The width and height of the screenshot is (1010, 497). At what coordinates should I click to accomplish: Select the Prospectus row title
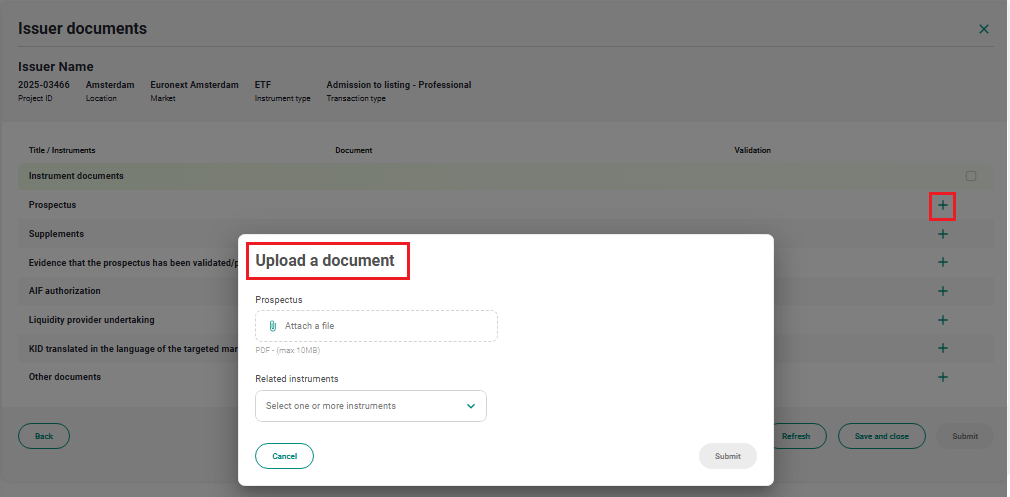[52, 205]
